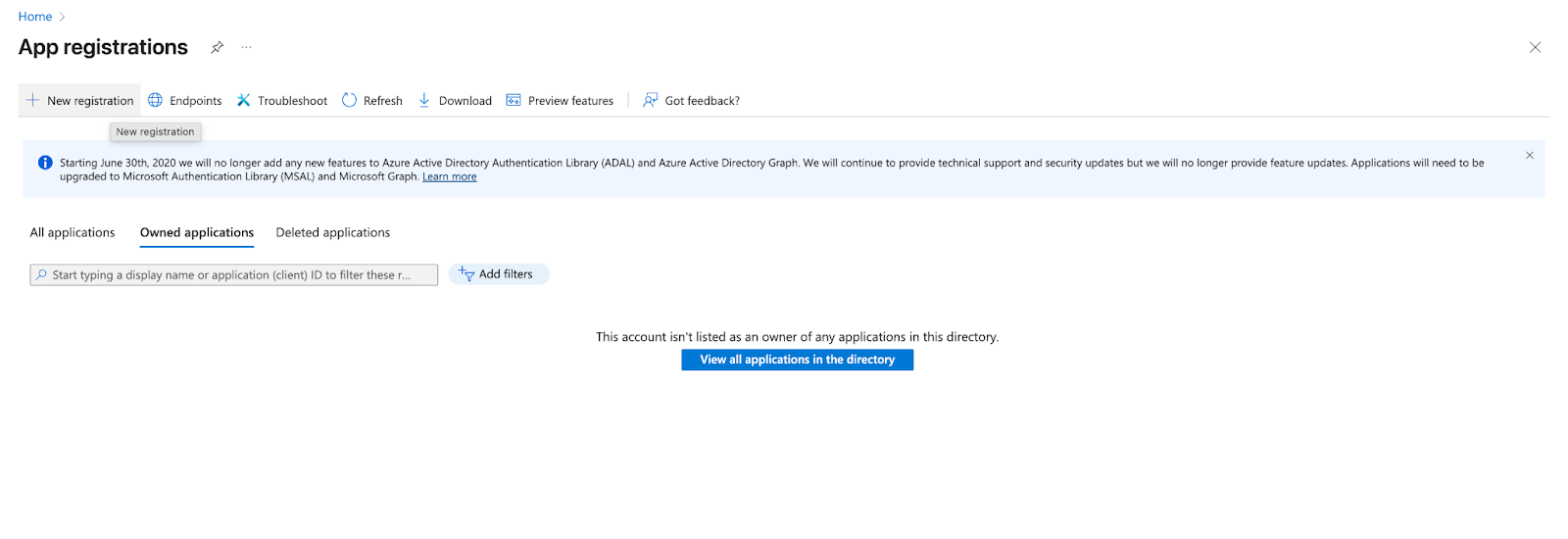Click View all applications in the directory
1568x539 pixels.
(x=797, y=360)
